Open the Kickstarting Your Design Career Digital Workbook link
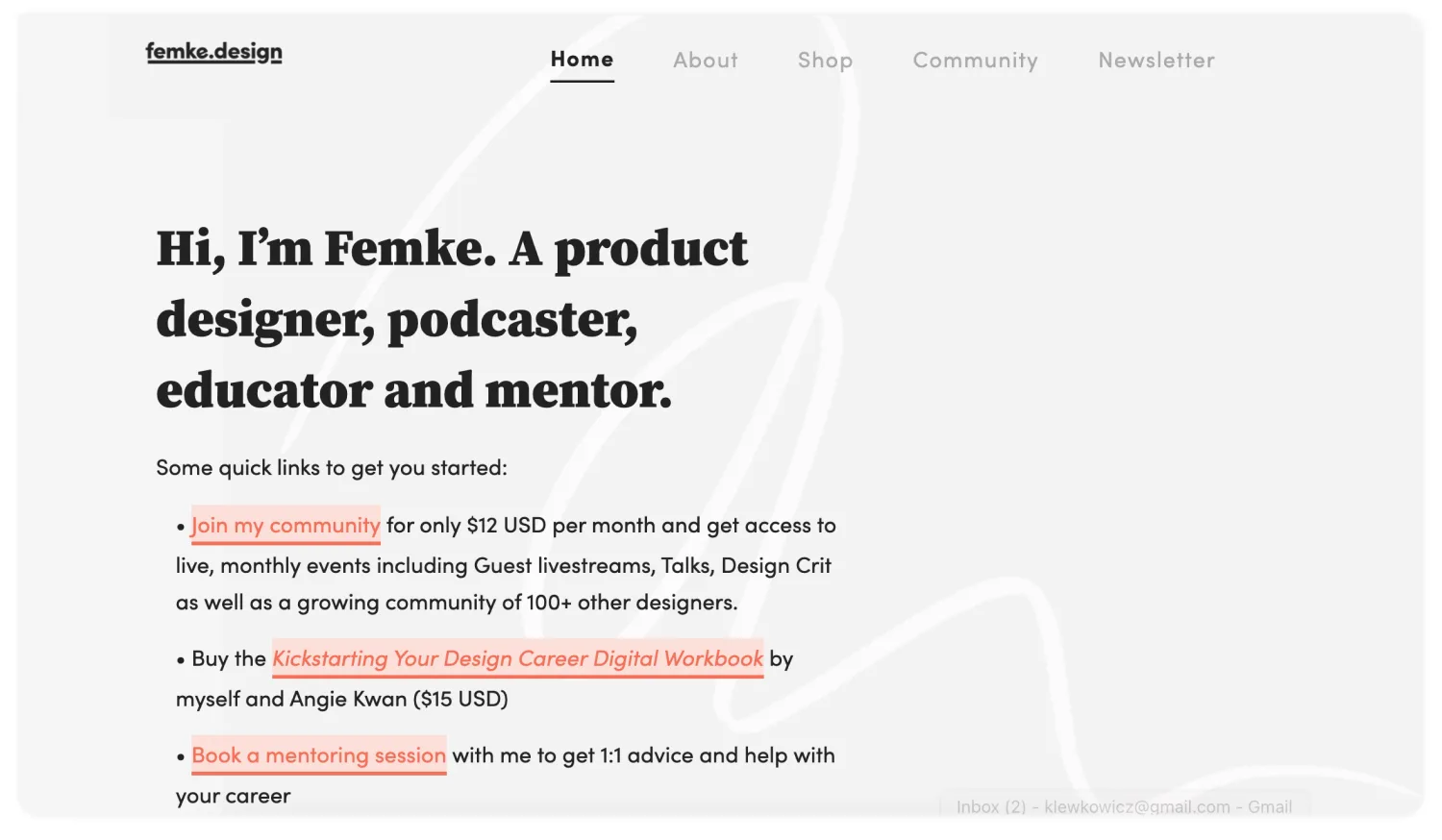1442x840 pixels. coord(517,658)
